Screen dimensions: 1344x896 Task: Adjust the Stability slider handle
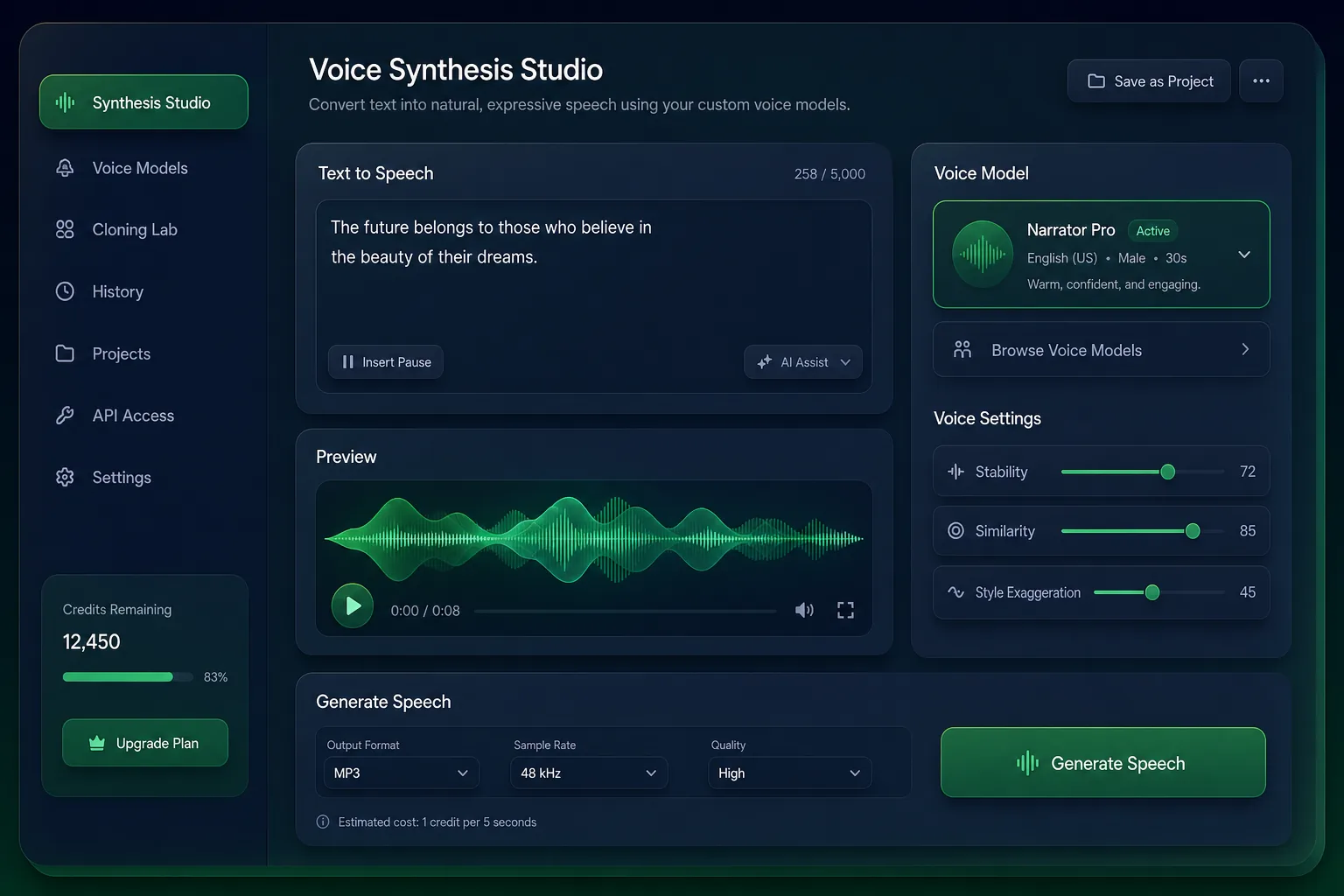click(x=1167, y=472)
